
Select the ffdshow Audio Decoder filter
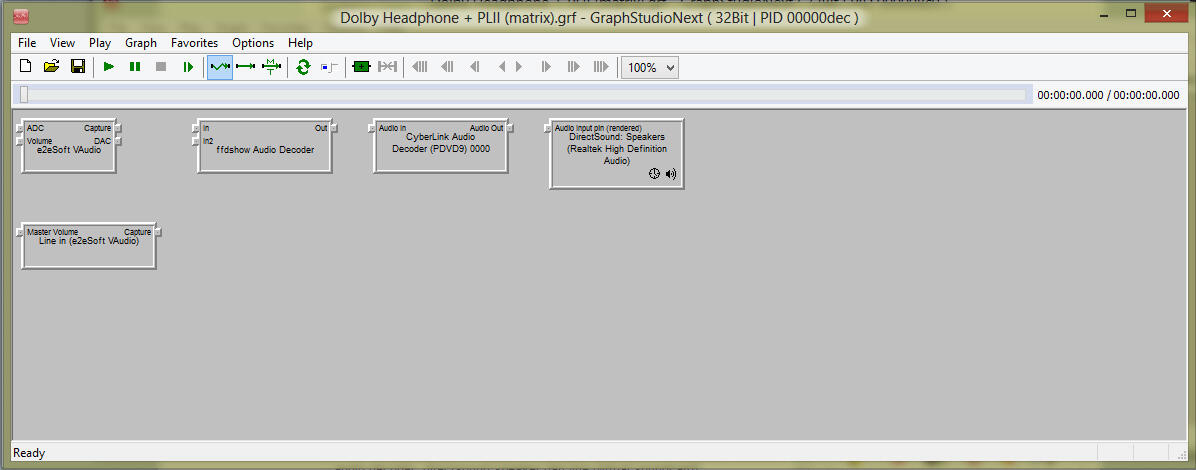coord(265,146)
